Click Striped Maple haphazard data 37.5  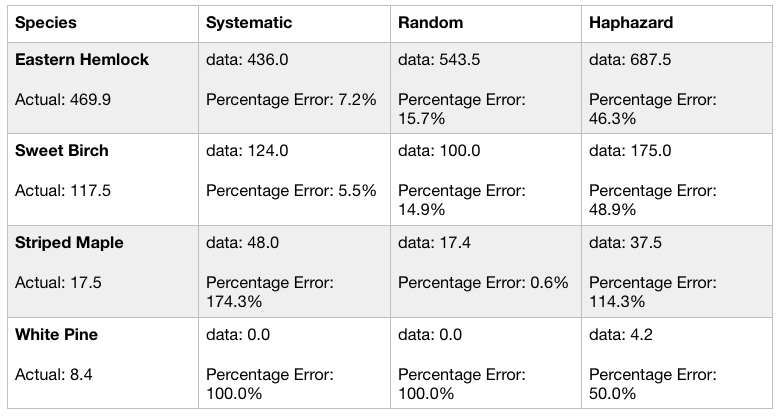click(x=626, y=243)
